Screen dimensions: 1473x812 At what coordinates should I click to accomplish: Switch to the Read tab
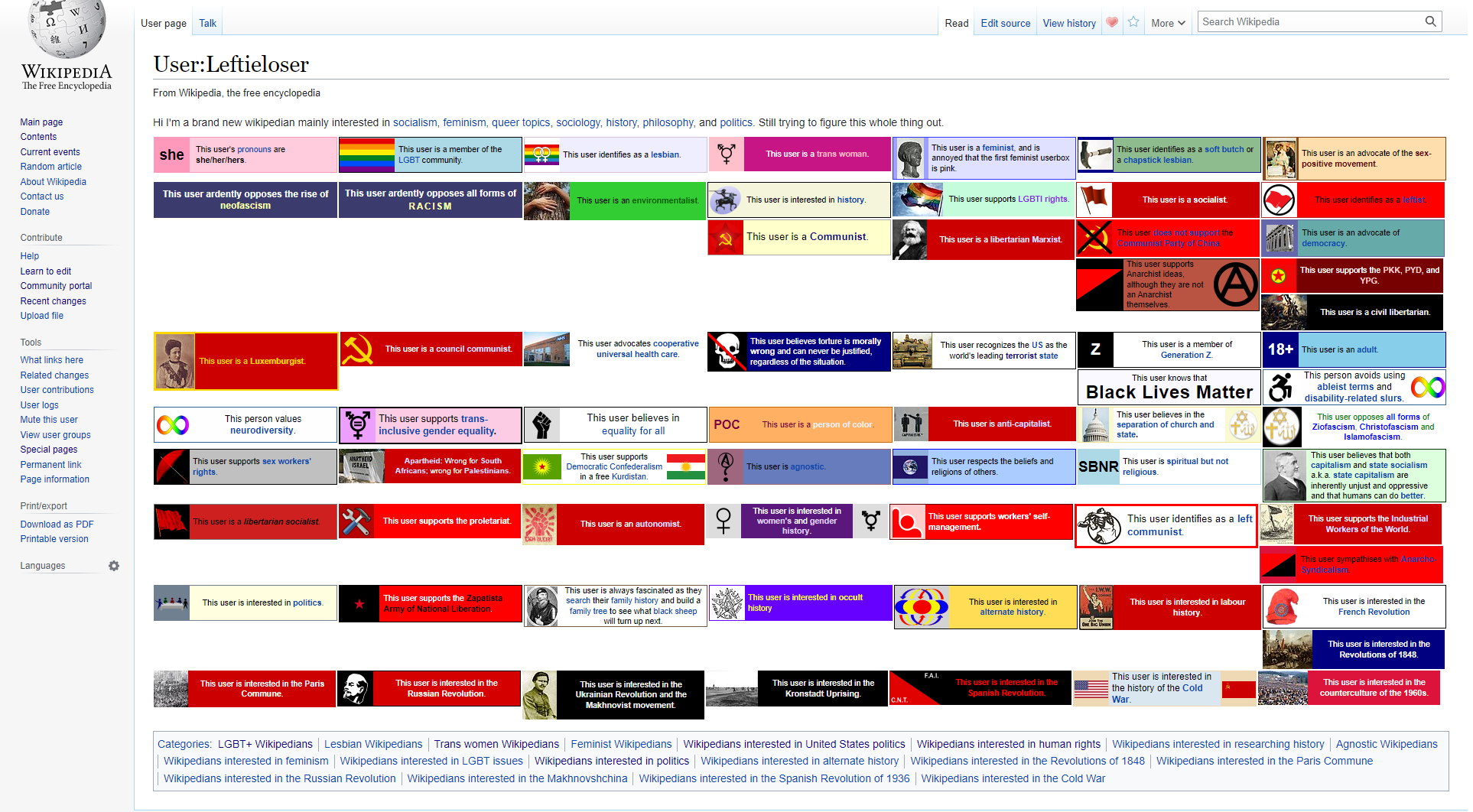956,23
